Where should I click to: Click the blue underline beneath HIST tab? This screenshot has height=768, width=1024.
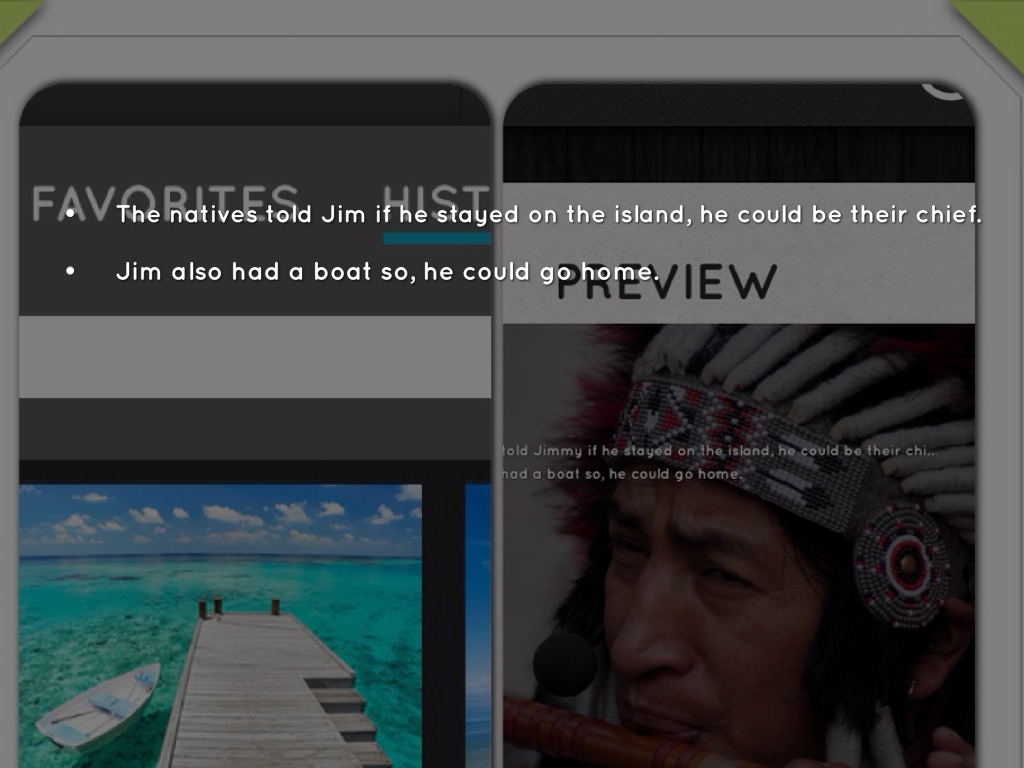(436, 238)
